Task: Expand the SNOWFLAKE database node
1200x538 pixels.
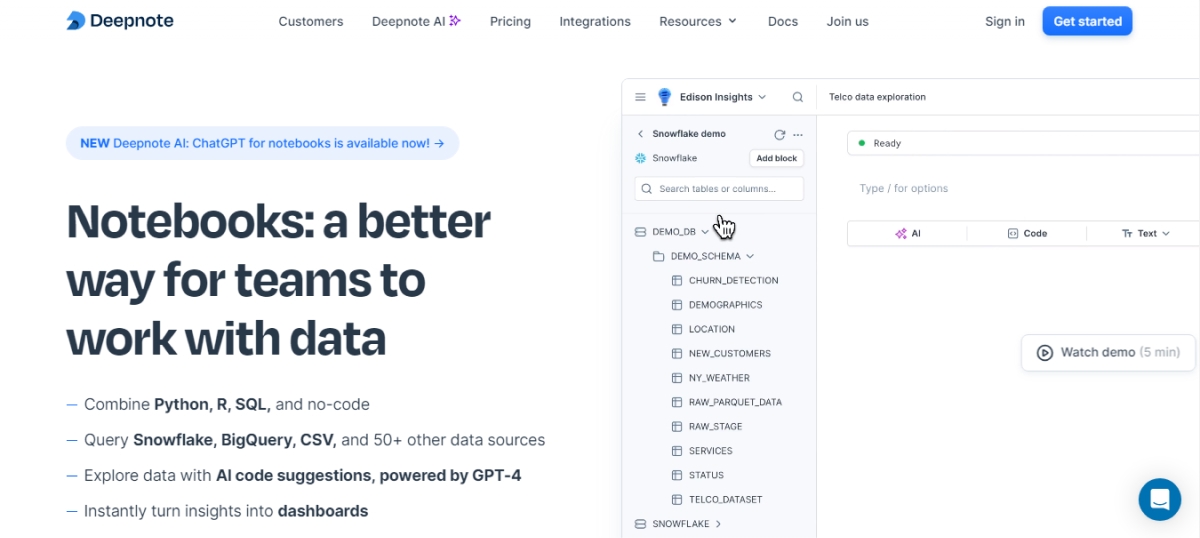Action: pos(718,524)
